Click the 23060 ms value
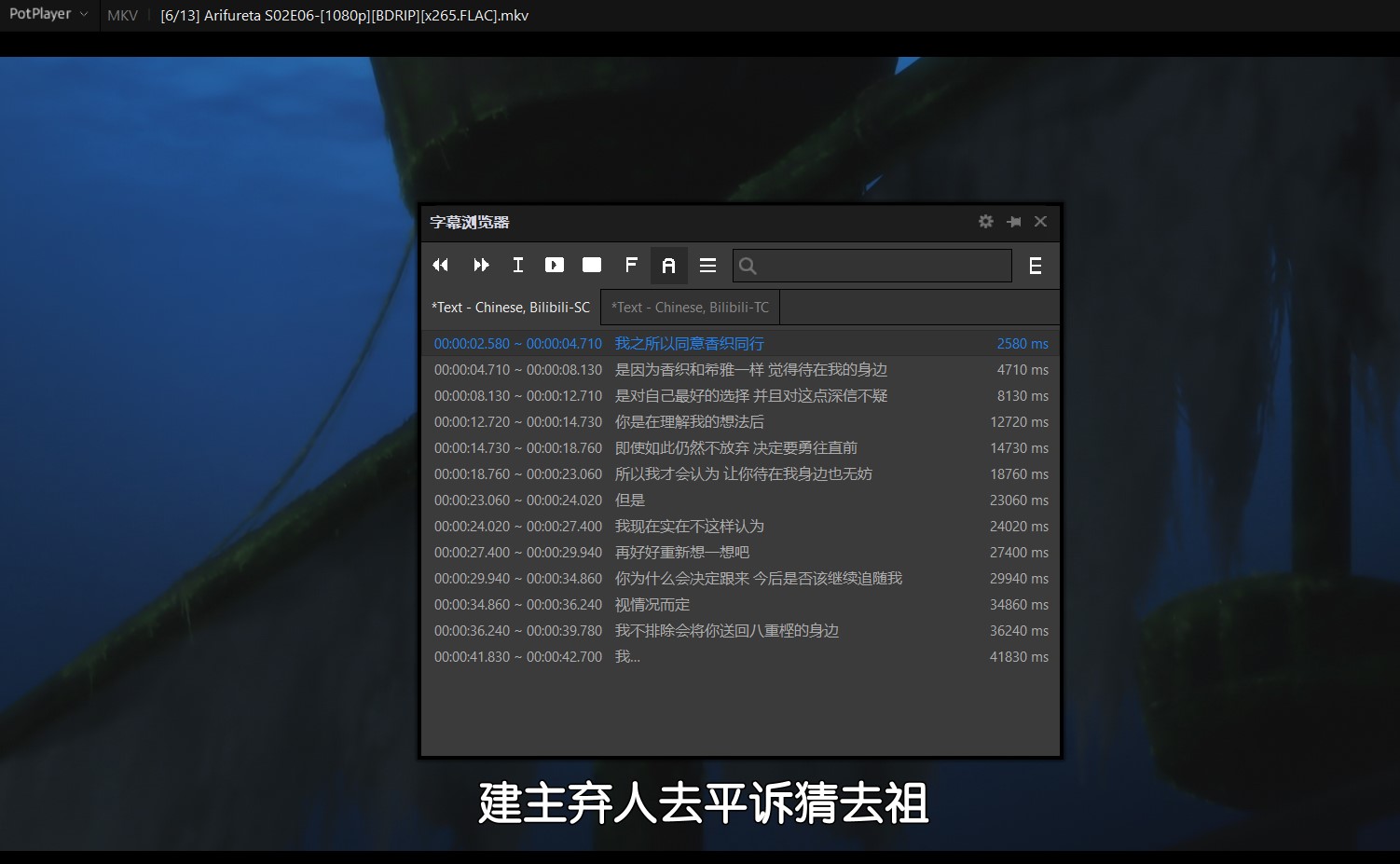 [x=1019, y=501]
